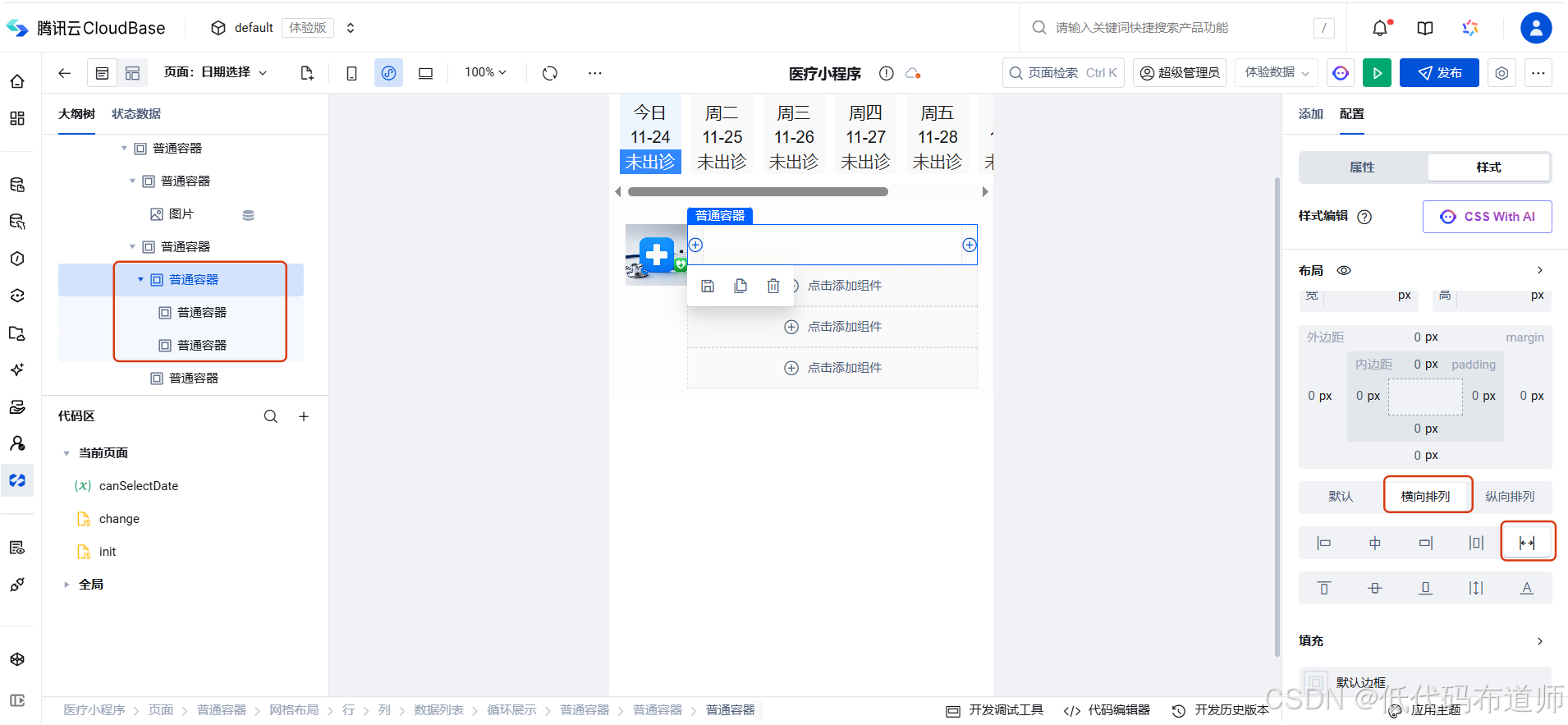
Task: Switch to the 配置 tab
Action: pos(1352,114)
